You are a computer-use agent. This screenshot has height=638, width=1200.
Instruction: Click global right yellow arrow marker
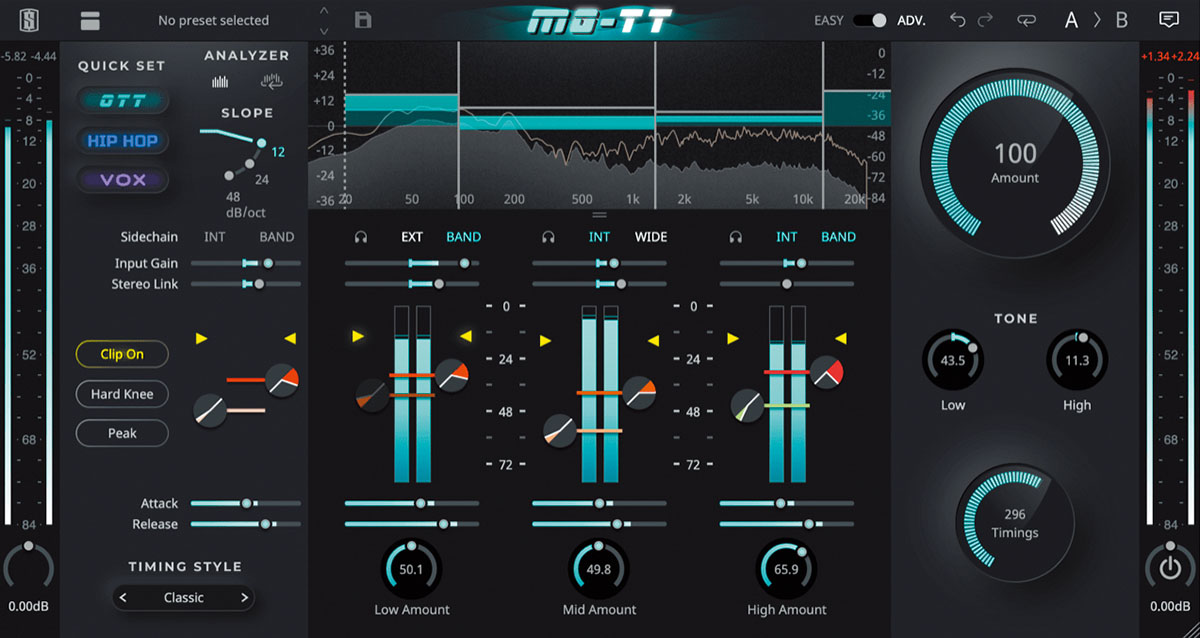pos(290,339)
